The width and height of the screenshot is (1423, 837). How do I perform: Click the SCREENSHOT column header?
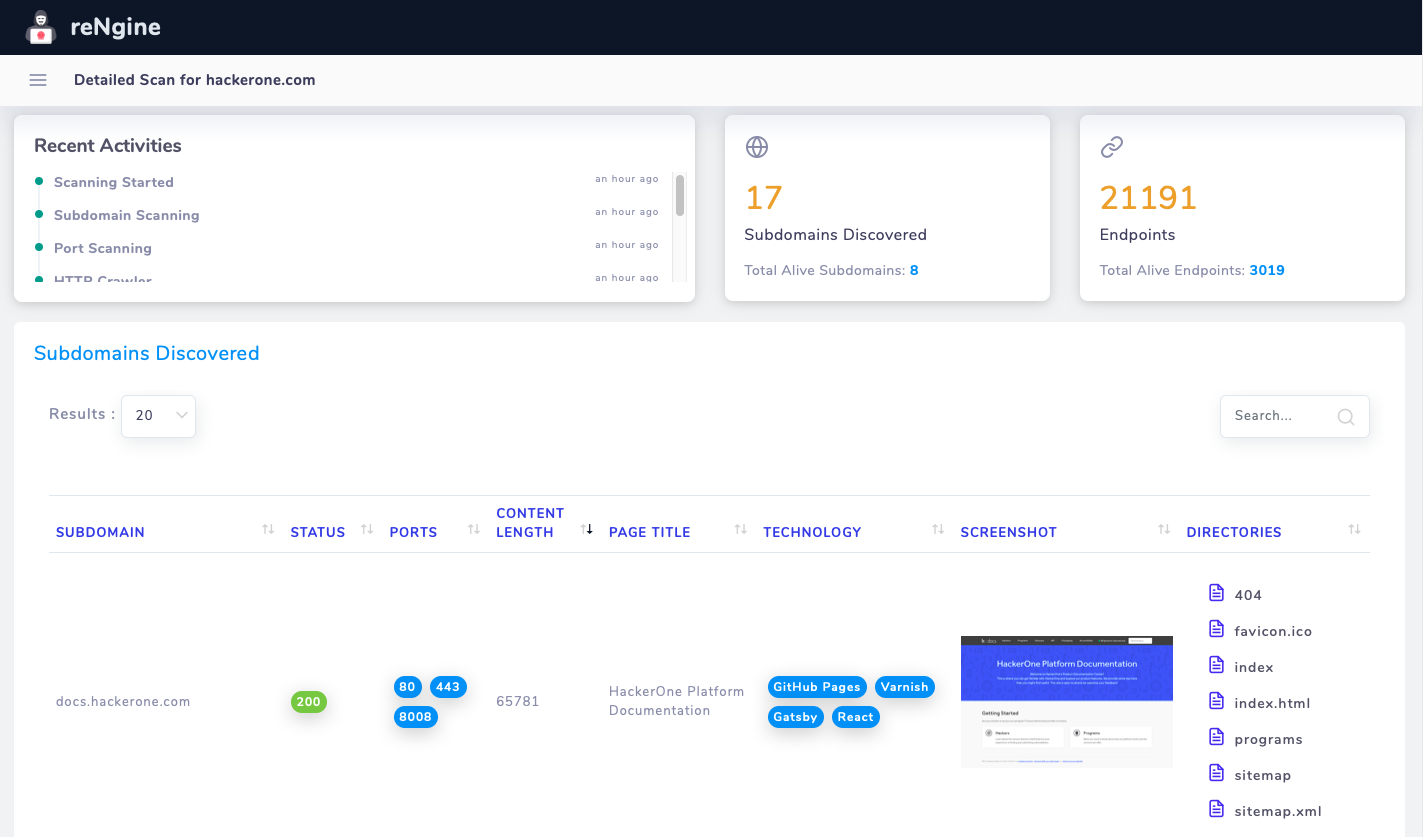click(x=1008, y=533)
